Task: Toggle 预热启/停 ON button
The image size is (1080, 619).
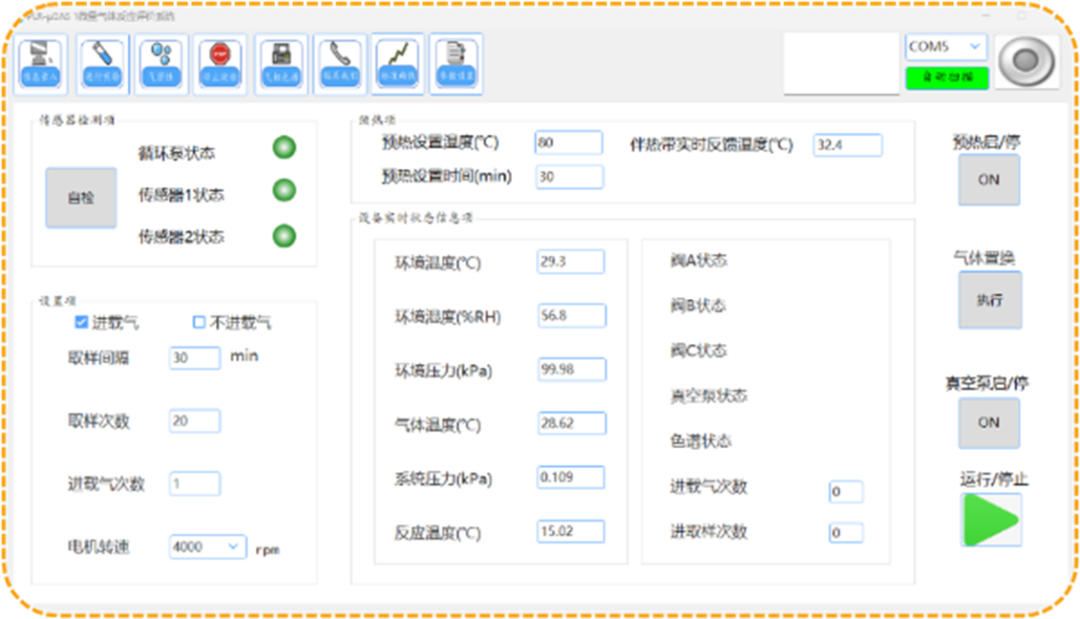Action: pos(988,180)
